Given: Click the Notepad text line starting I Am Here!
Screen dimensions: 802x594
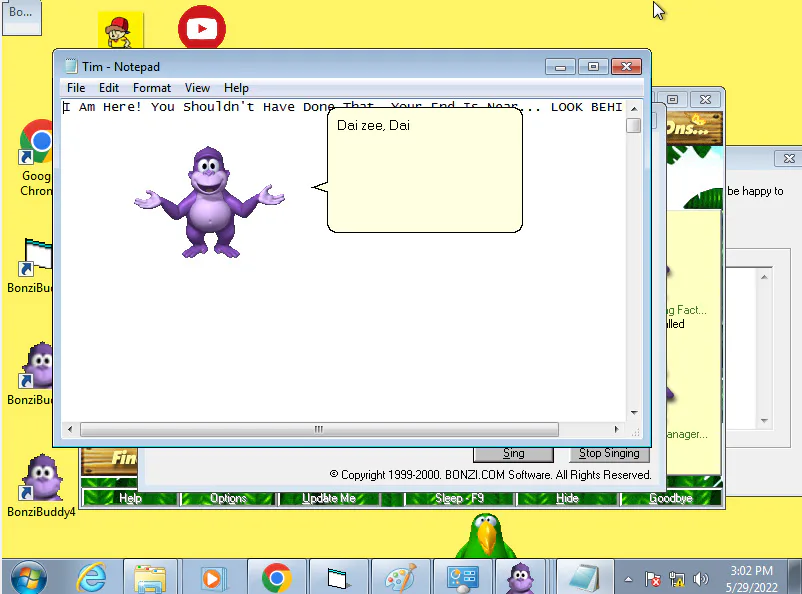Looking at the screenshot, I should 343,107.
